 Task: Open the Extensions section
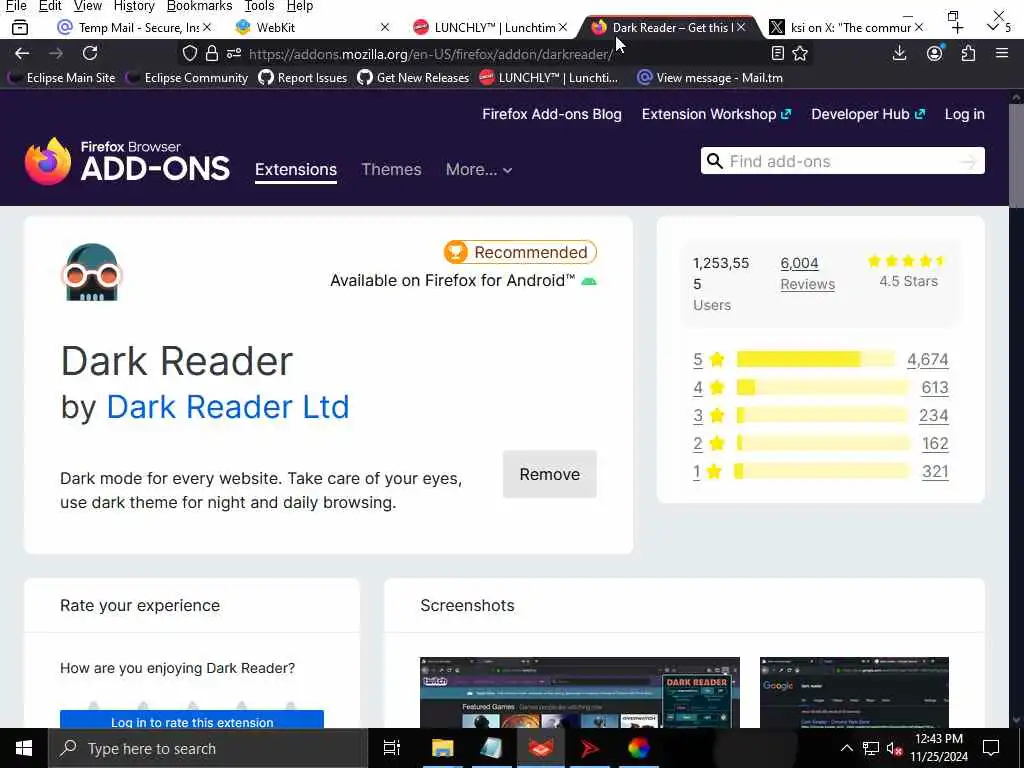pos(296,170)
